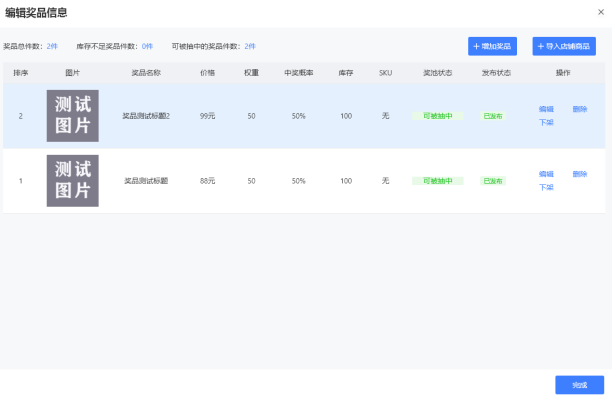Click 编辑 in the 88元 prize row
This screenshot has width=612, height=399.
[x=546, y=174]
